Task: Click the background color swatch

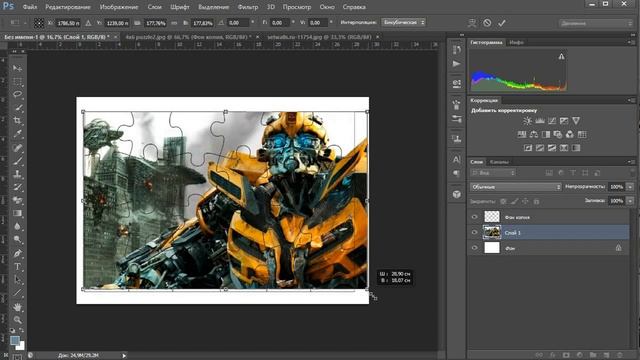Action: coord(21,347)
